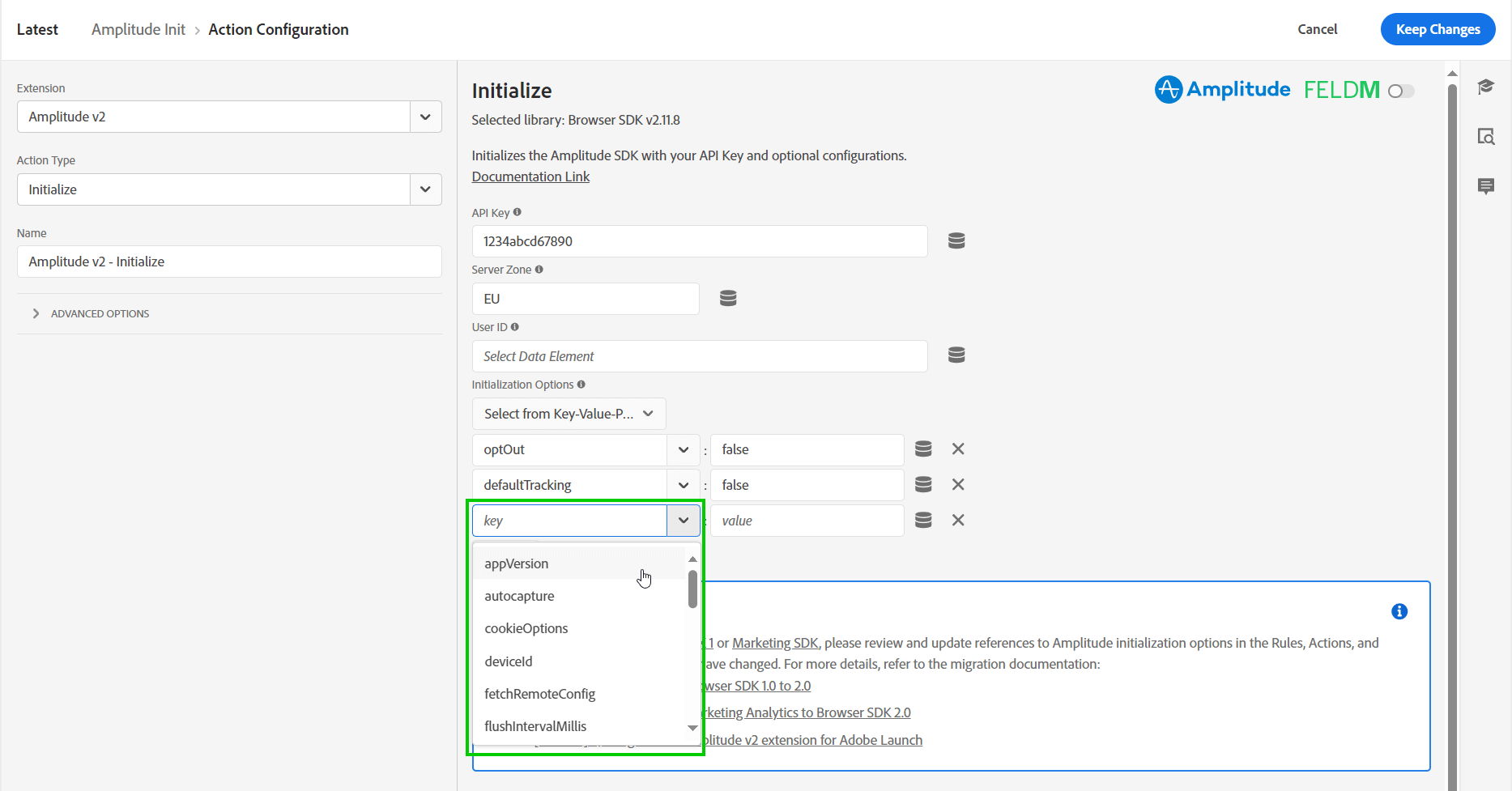Image resolution: width=1512 pixels, height=791 pixels.
Task: Select deviceId from the key list
Action: [579, 661]
